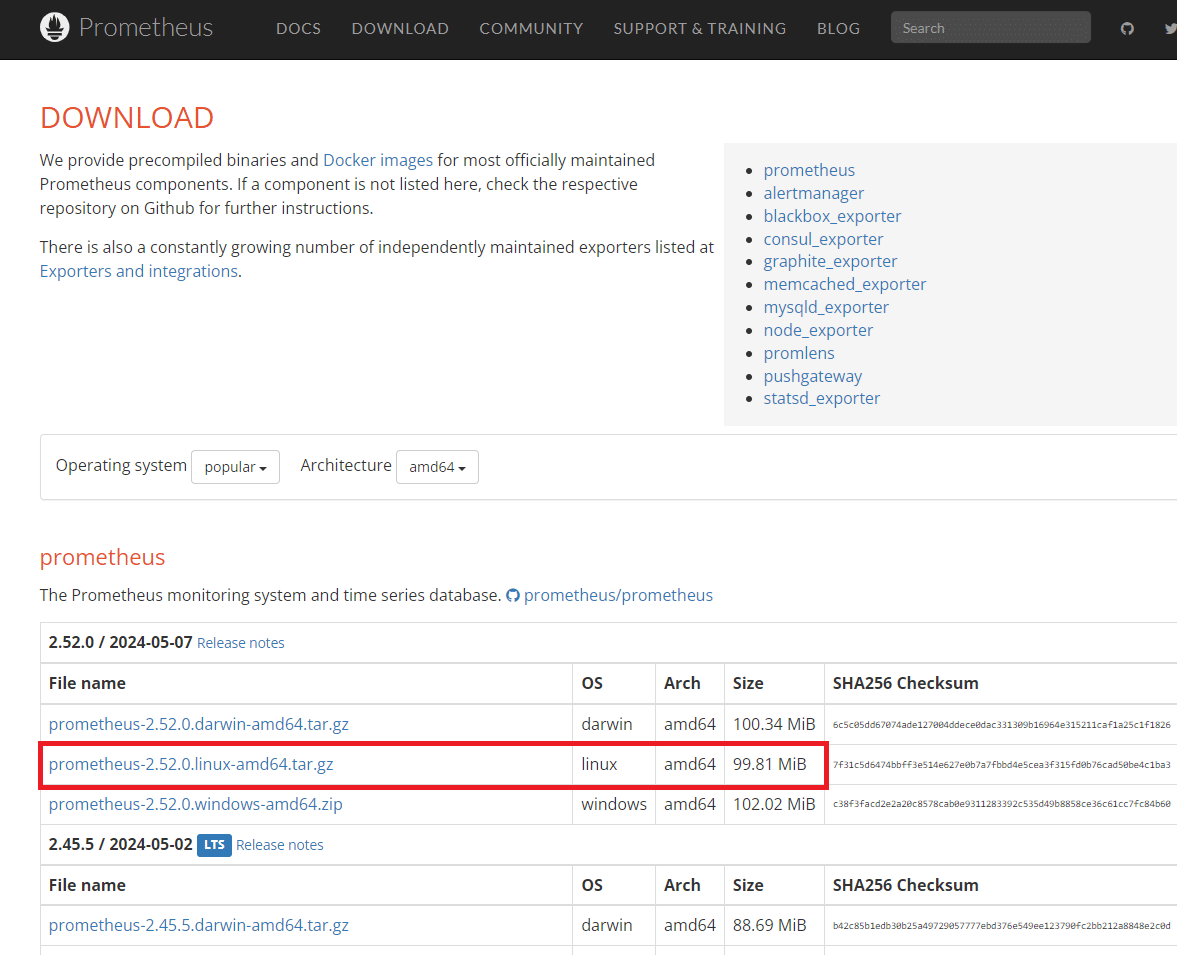This screenshot has height=955, width=1177.
Task: Open Release notes for version 2.45.5
Action: coord(280,845)
